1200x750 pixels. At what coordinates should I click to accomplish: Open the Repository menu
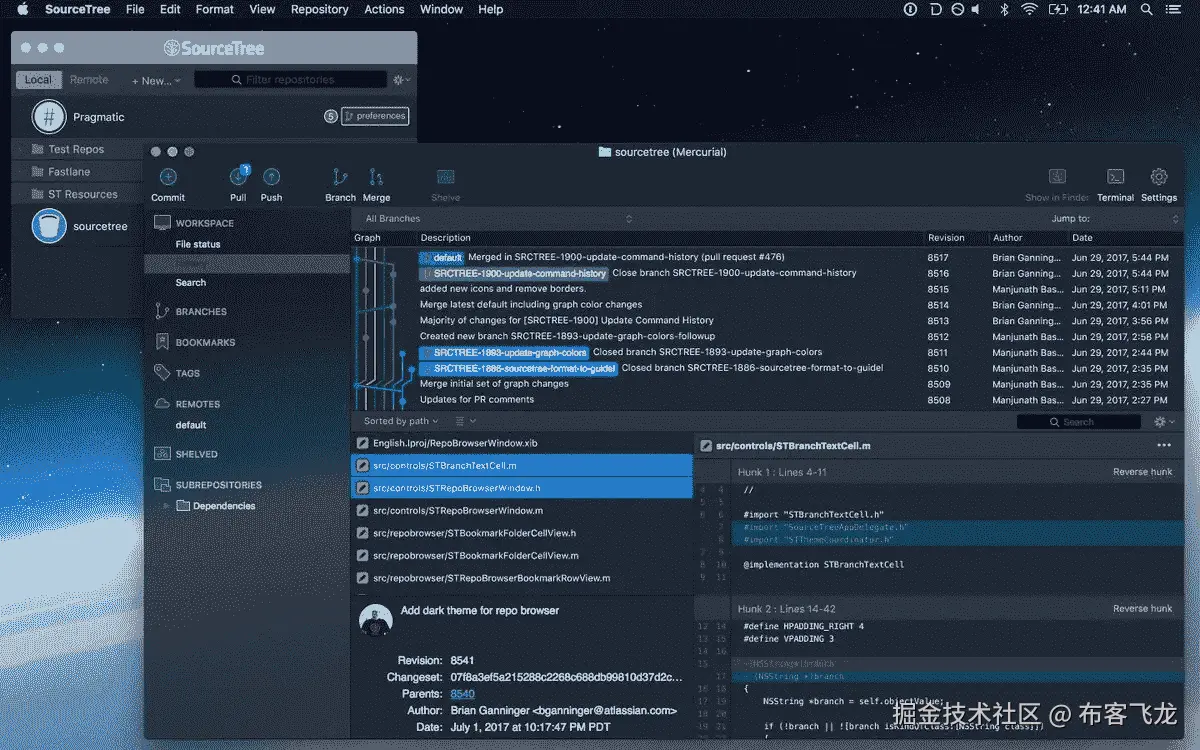click(320, 9)
